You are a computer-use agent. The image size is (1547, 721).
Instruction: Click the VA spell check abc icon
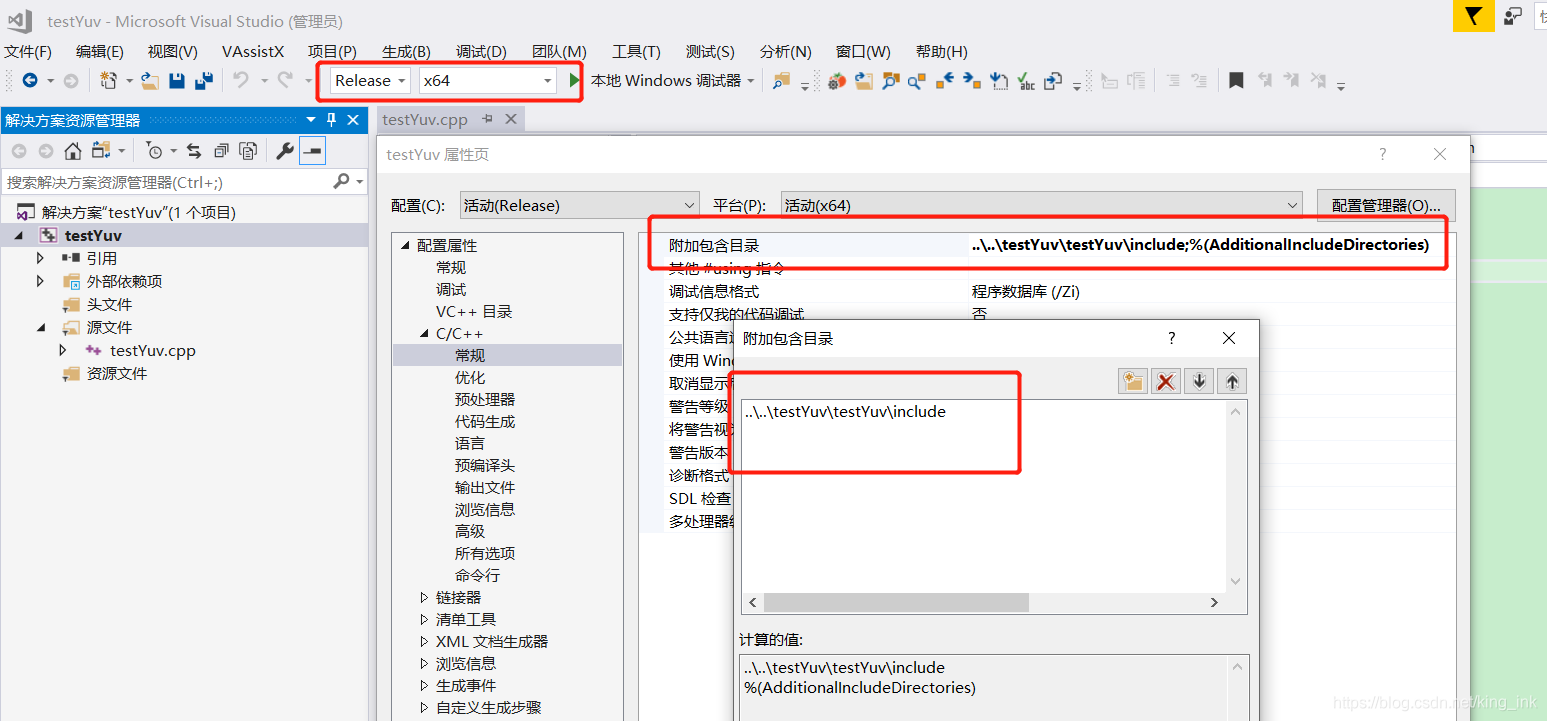click(x=1026, y=81)
